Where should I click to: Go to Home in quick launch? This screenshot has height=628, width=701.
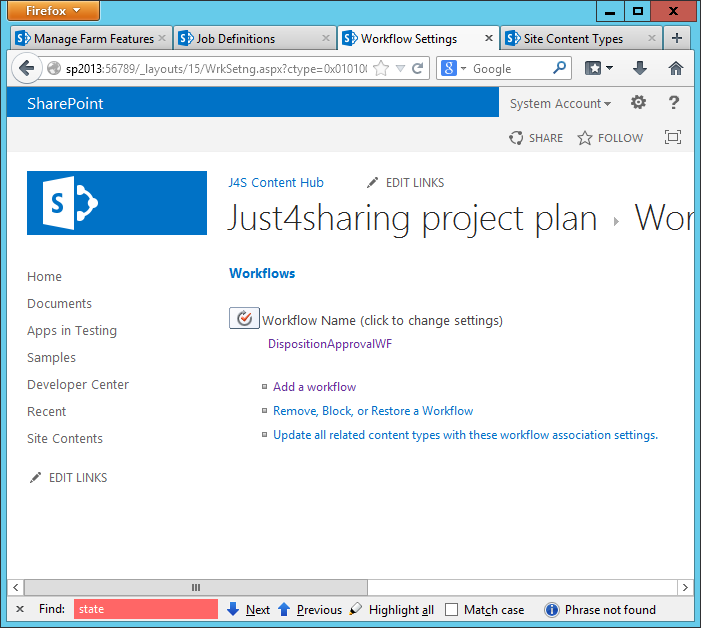coord(44,277)
